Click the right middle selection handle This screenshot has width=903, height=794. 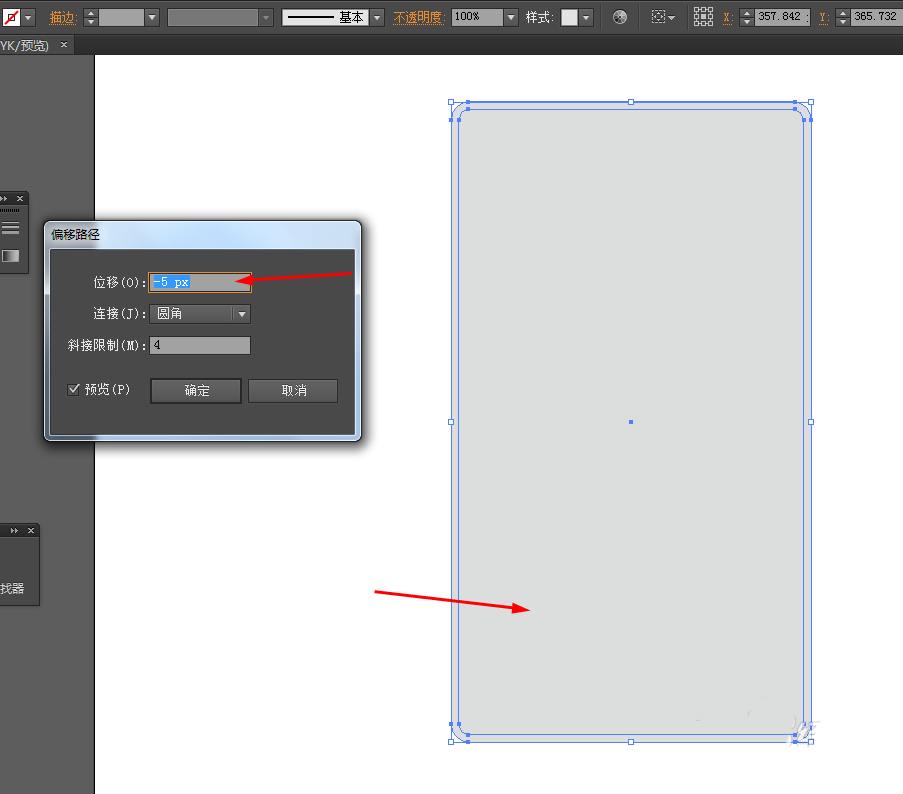pos(811,422)
